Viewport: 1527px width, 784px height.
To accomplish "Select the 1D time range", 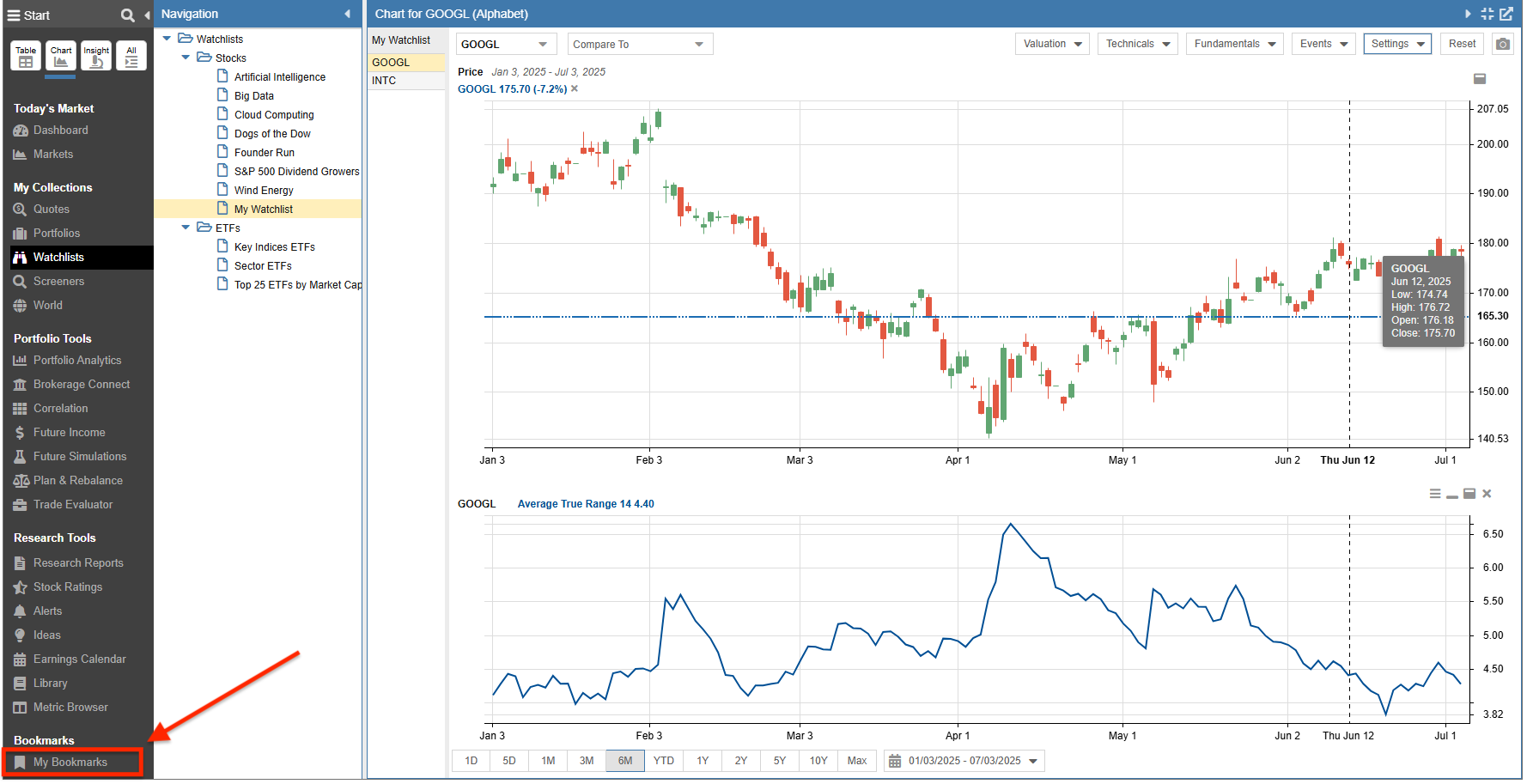I will pyautogui.click(x=471, y=761).
